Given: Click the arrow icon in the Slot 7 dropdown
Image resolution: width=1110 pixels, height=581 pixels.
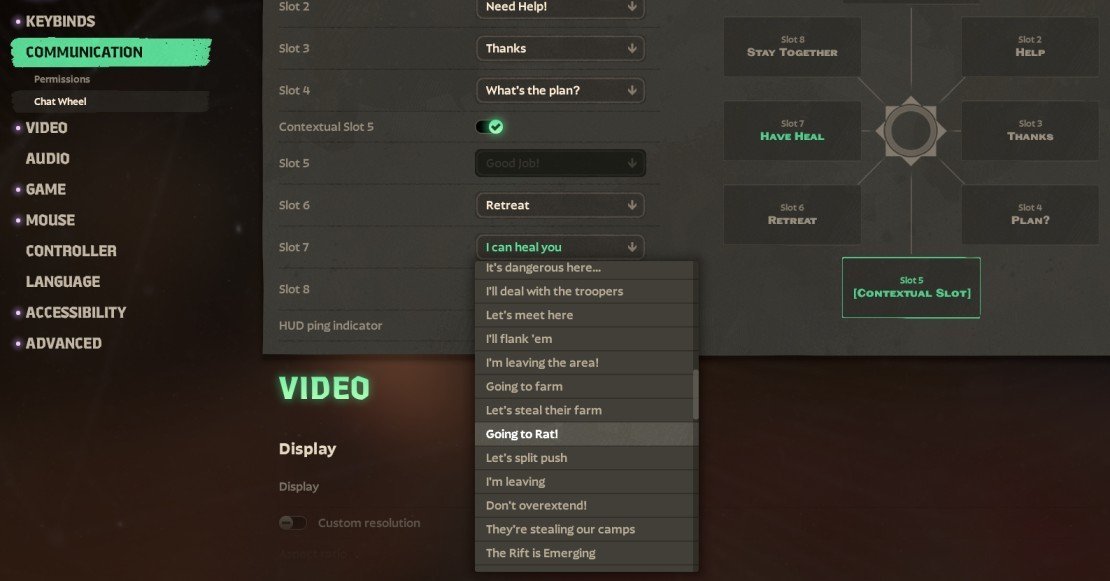Looking at the screenshot, I should (x=631, y=247).
